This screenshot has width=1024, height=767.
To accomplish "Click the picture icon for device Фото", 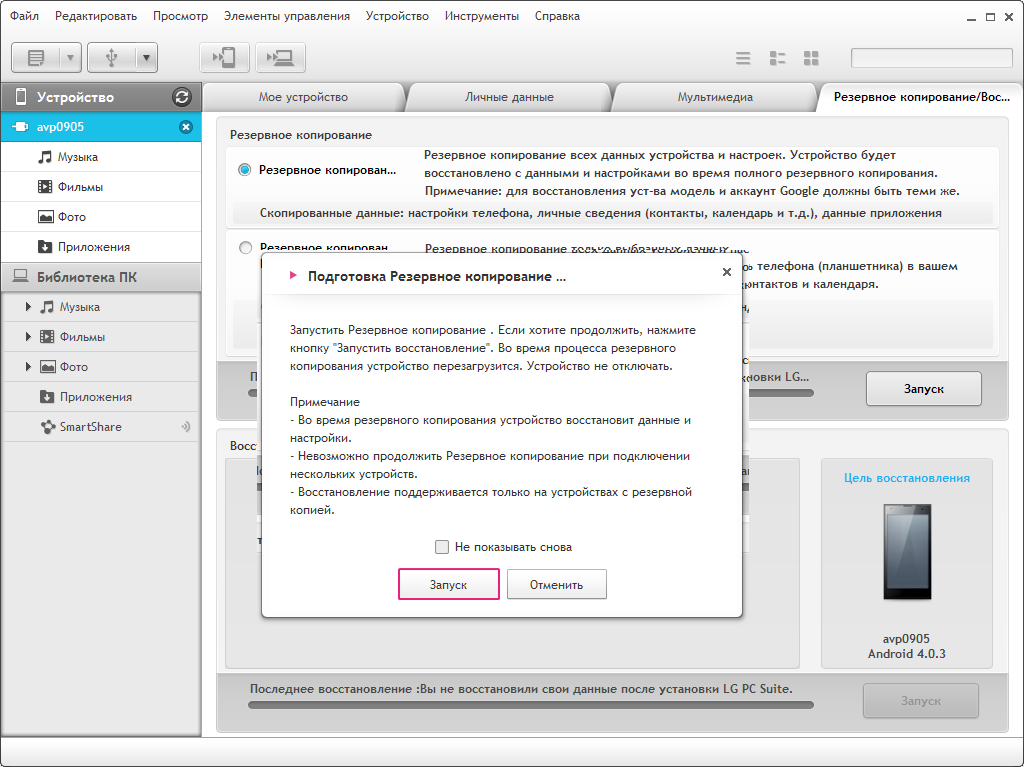I will pos(45,217).
